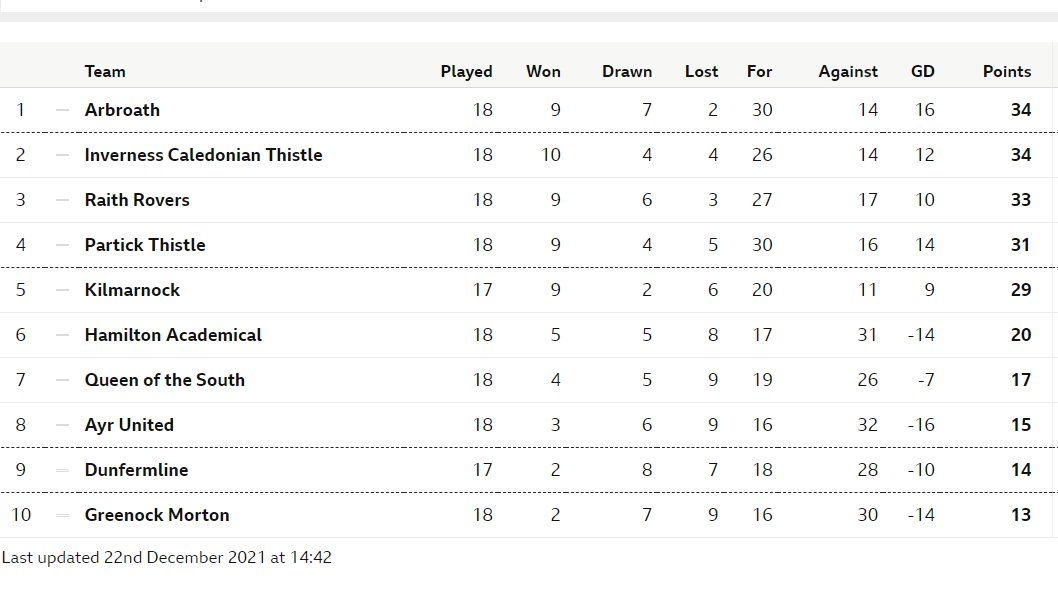Screen dimensions: 1058x595
Task: Open the Ayr United team page
Action: (129, 426)
